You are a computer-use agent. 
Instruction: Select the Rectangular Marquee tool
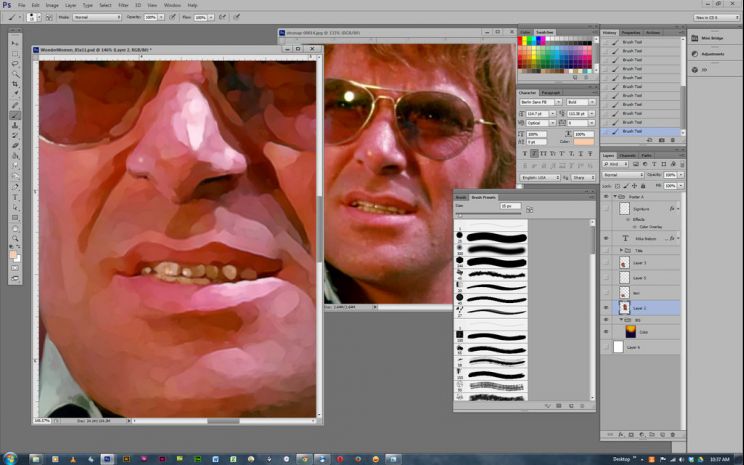click(x=15, y=54)
